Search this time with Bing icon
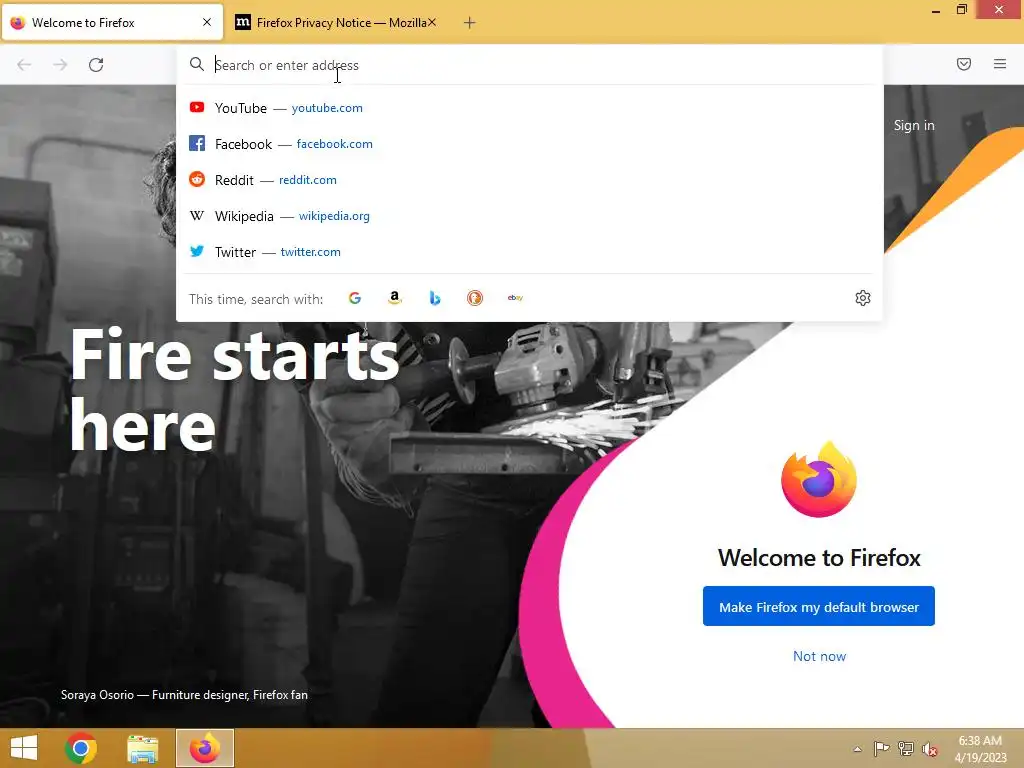The width and height of the screenshot is (1024, 768). pos(435,298)
